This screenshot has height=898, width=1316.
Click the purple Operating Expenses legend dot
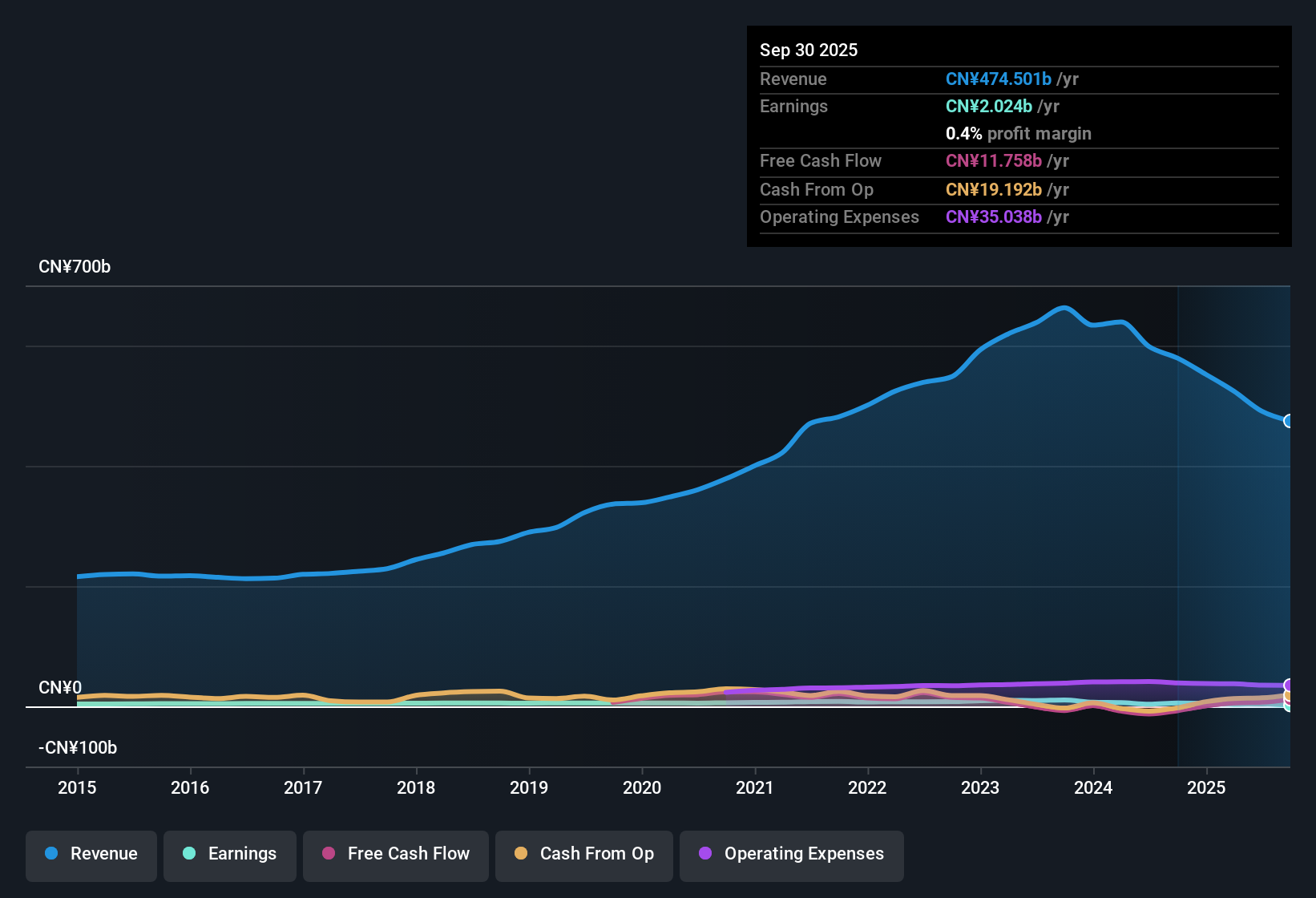click(x=704, y=854)
